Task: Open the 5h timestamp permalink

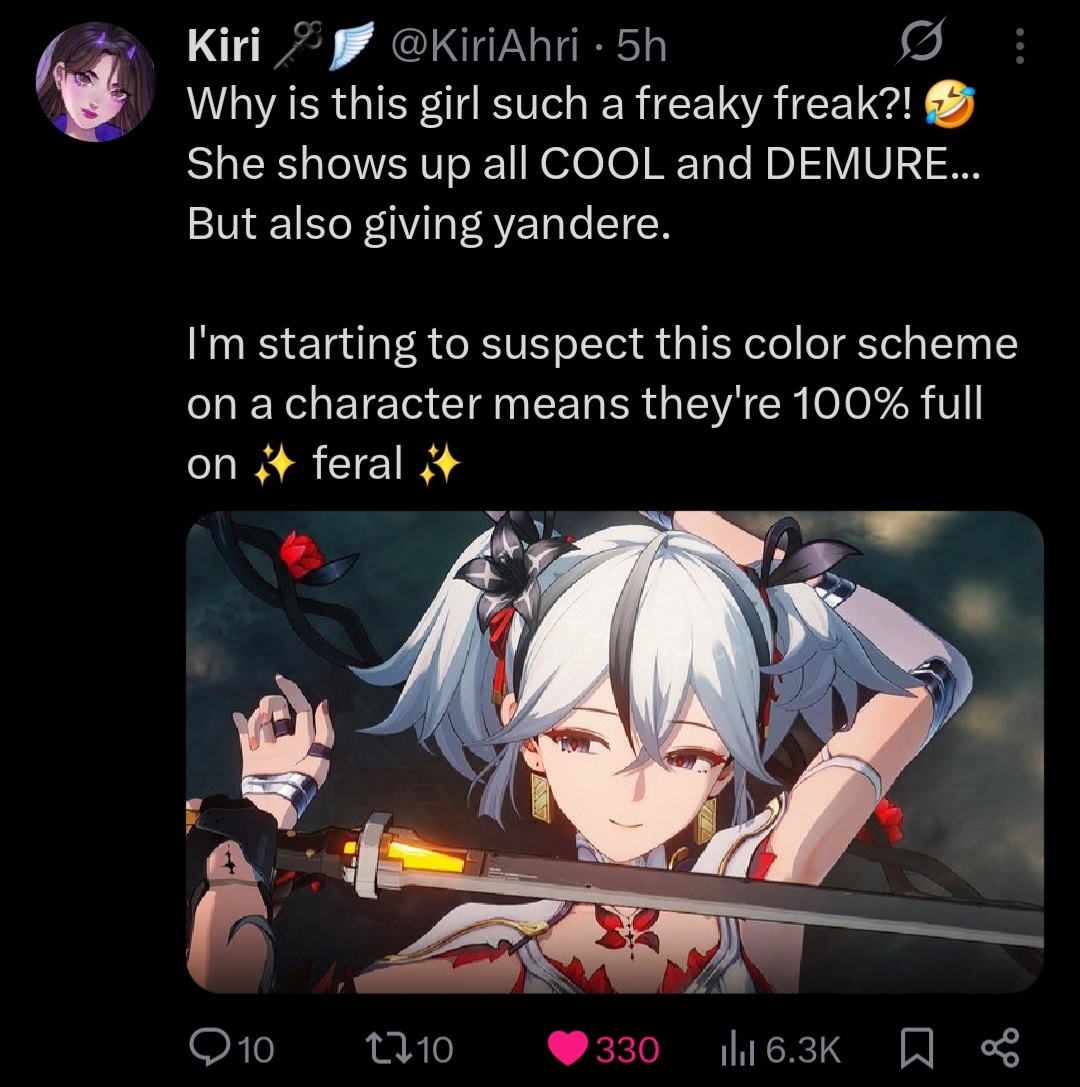Action: pos(641,46)
